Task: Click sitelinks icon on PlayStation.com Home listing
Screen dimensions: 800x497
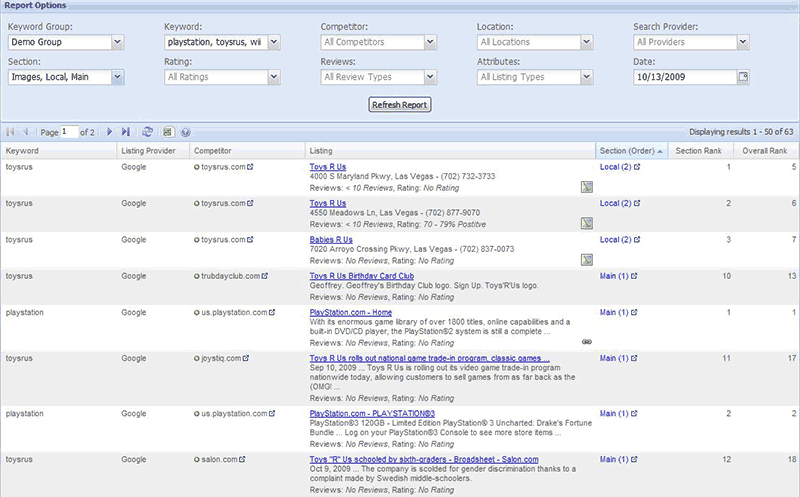Action: 587,342
